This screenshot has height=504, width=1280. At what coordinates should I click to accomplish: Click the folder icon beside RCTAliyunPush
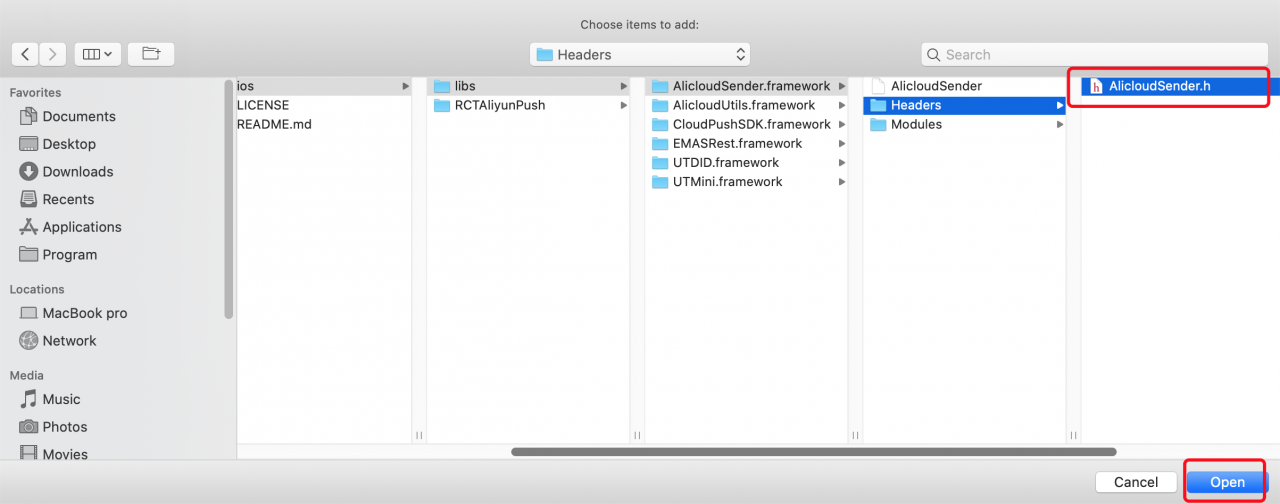(442, 105)
